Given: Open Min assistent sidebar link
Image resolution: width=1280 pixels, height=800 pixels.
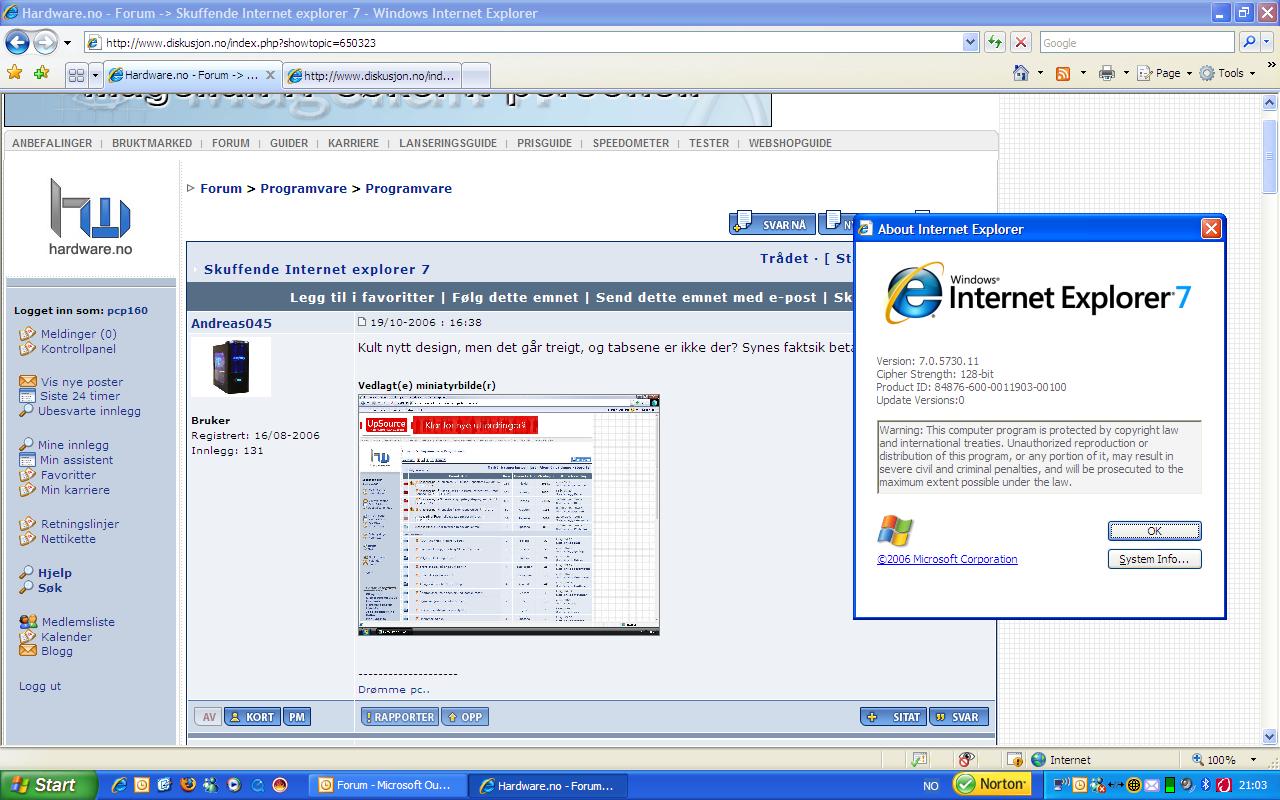Looking at the screenshot, I should (76, 460).
